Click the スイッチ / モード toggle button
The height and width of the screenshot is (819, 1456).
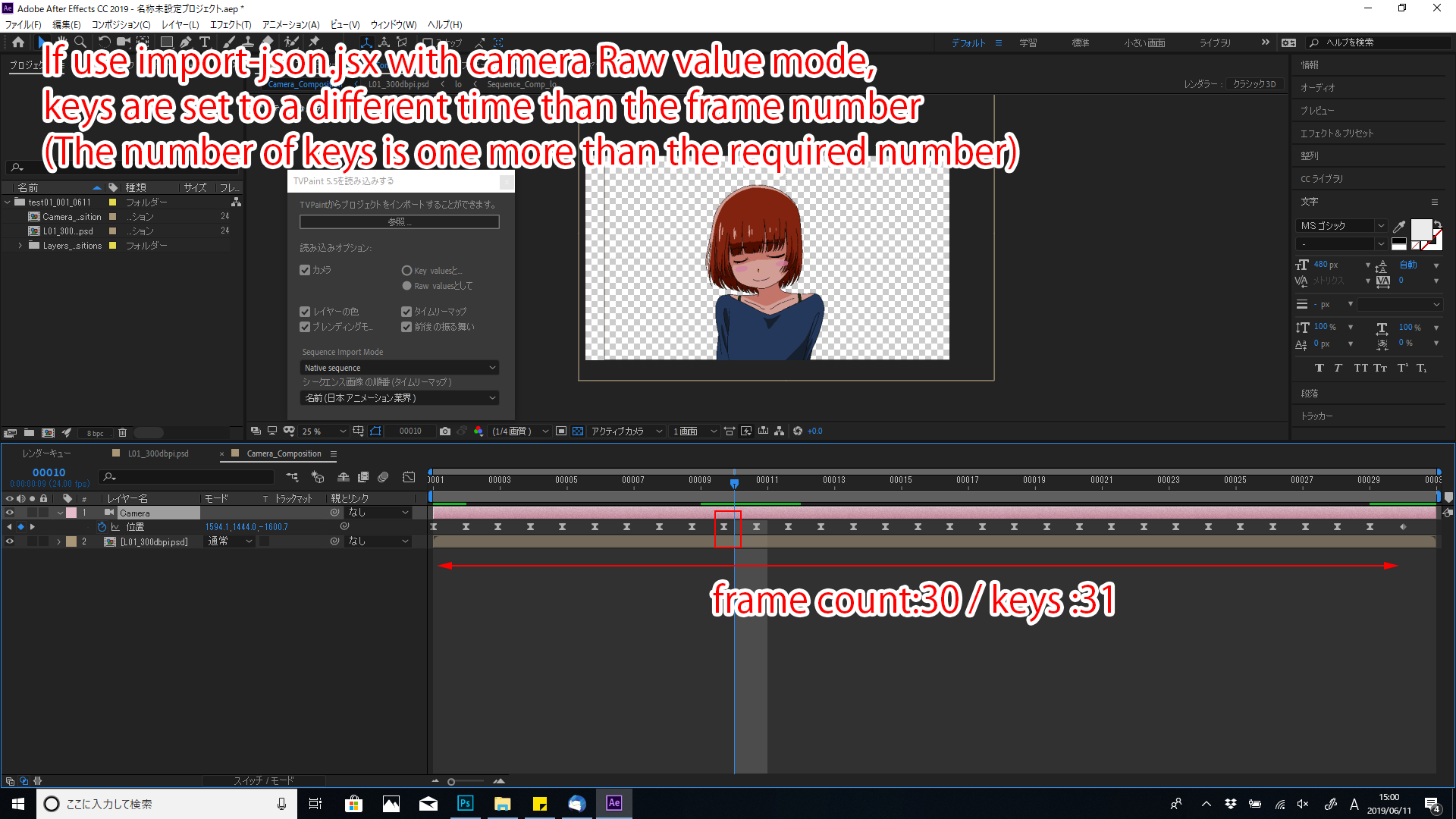point(263,781)
